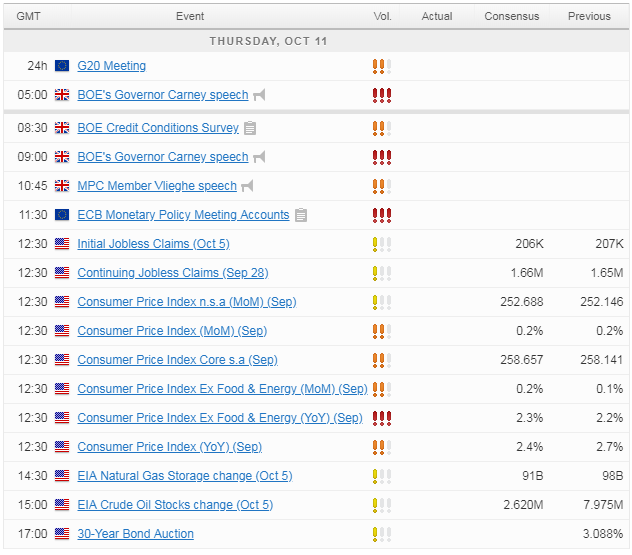Open ECB Monetary Policy Meeting Accounts link
The height and width of the screenshot is (555, 632).
tap(183, 215)
